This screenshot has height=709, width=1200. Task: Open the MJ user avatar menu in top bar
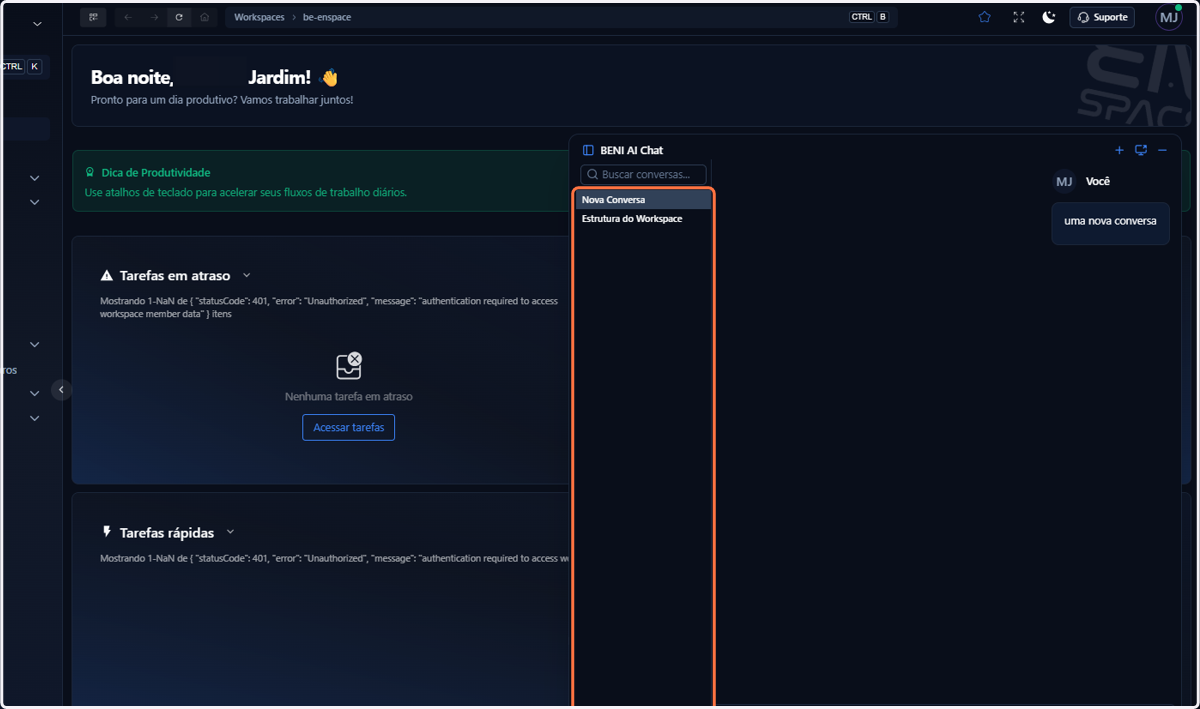point(1169,17)
